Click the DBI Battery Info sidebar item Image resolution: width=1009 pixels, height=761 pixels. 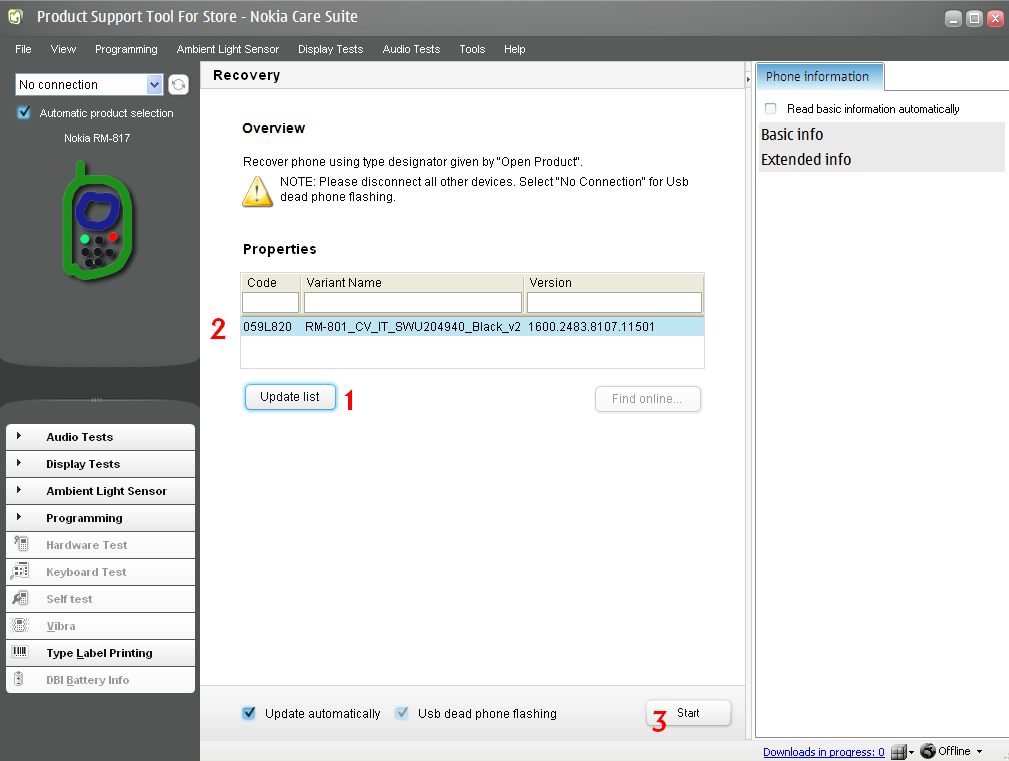(100, 680)
